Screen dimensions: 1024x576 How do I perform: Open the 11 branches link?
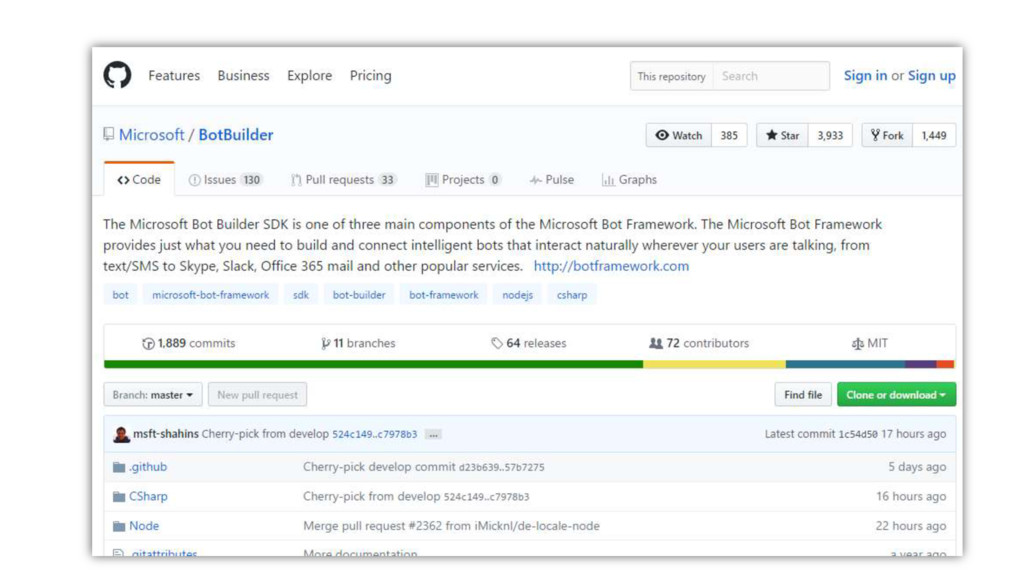click(x=358, y=343)
